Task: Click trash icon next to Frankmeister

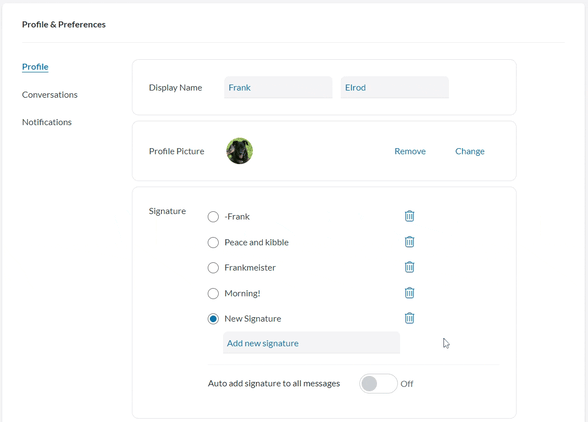Action: 409,267
